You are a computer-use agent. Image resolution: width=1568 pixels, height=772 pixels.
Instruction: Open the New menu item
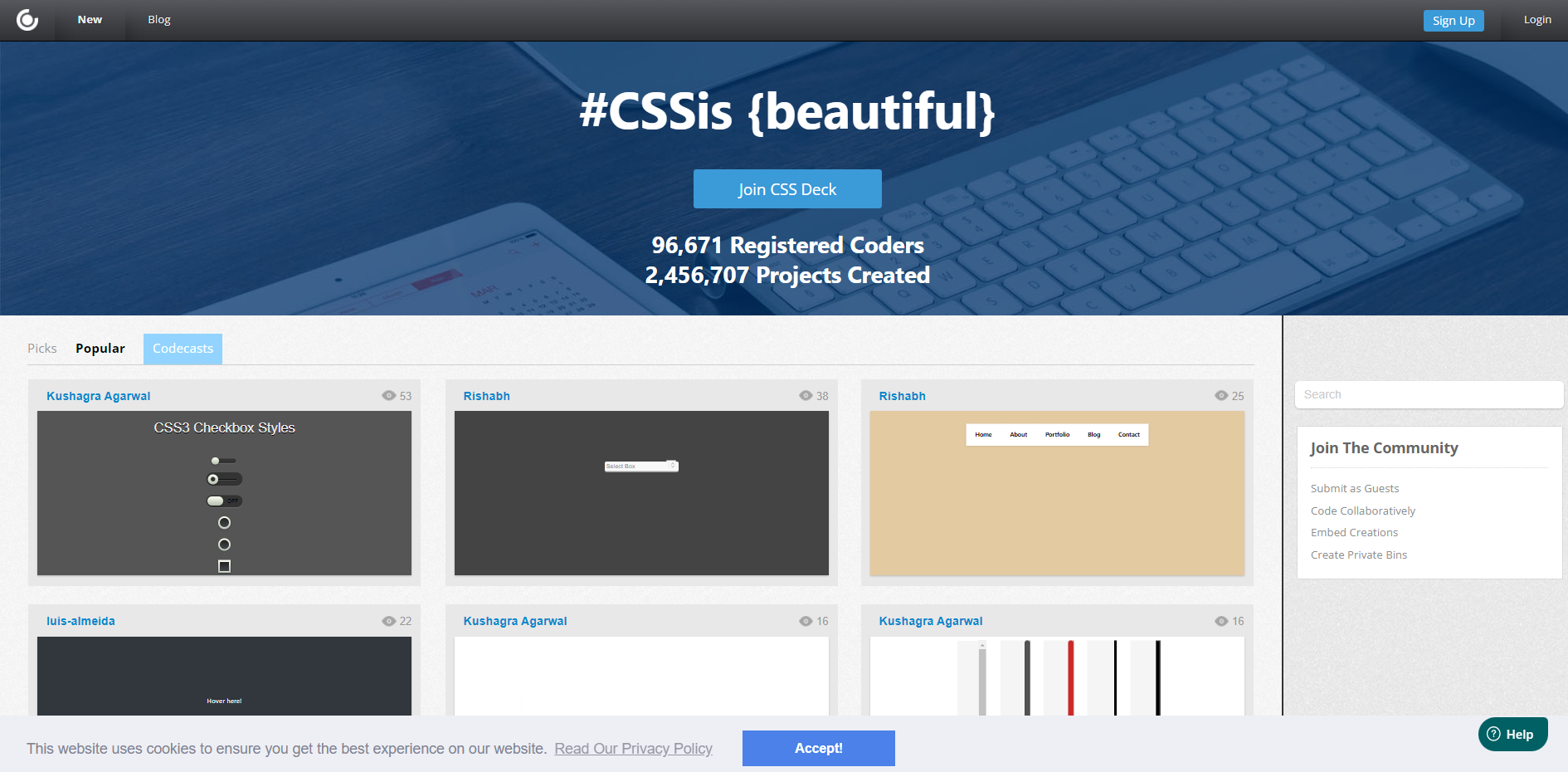click(x=90, y=20)
